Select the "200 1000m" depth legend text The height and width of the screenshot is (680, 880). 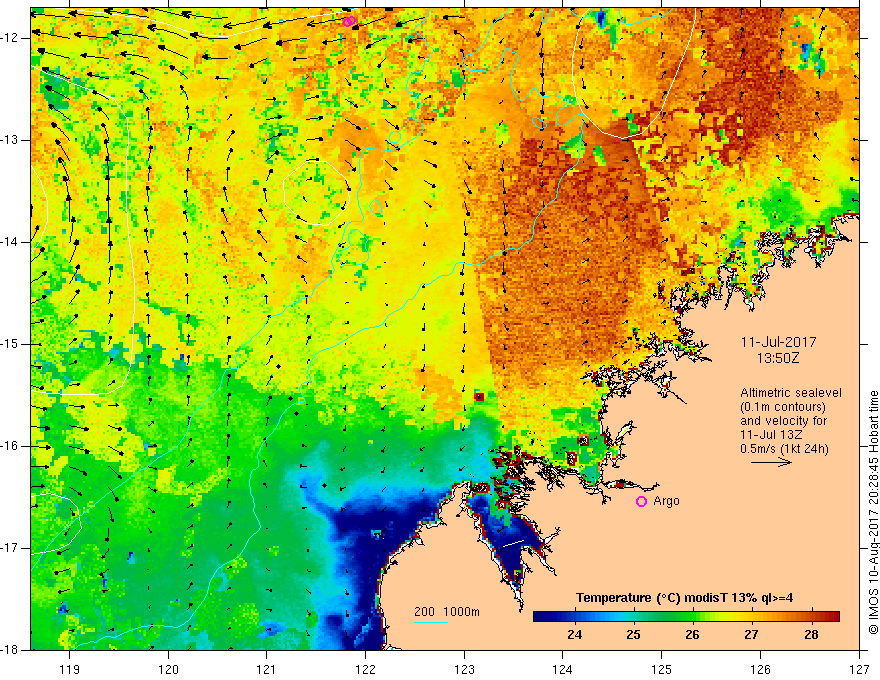pos(447,612)
